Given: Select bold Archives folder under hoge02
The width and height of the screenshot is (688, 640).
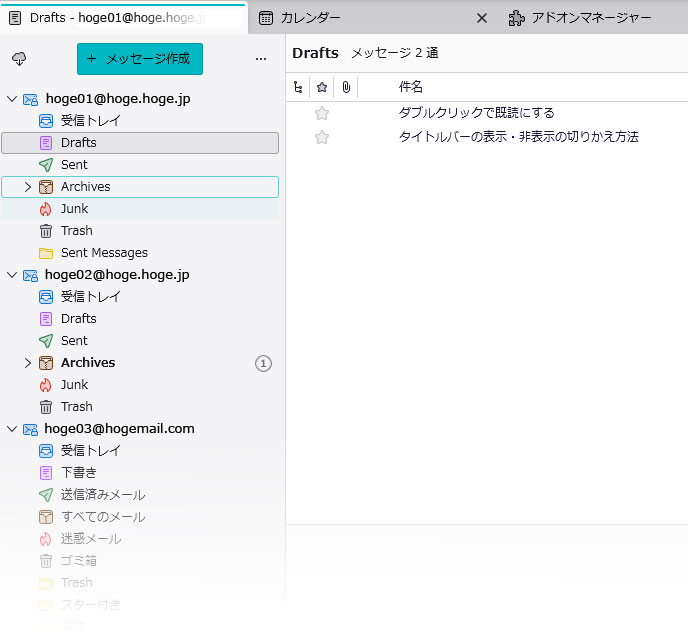Looking at the screenshot, I should [x=140, y=363].
